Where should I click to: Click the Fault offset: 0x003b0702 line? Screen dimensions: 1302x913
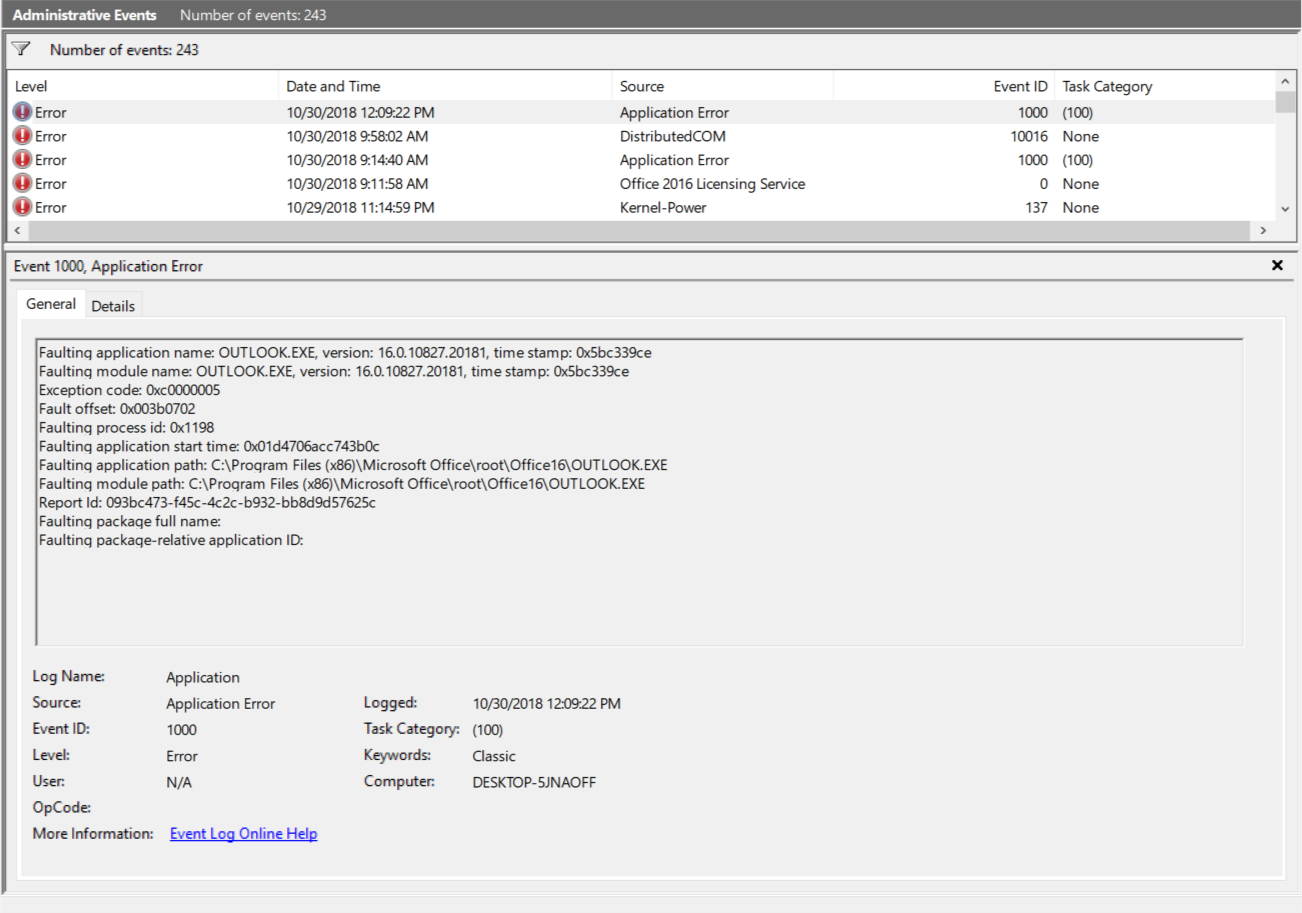[x=117, y=409]
